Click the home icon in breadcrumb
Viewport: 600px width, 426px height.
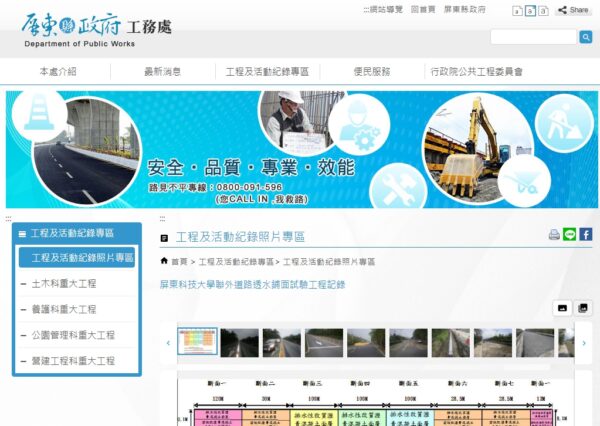point(164,261)
